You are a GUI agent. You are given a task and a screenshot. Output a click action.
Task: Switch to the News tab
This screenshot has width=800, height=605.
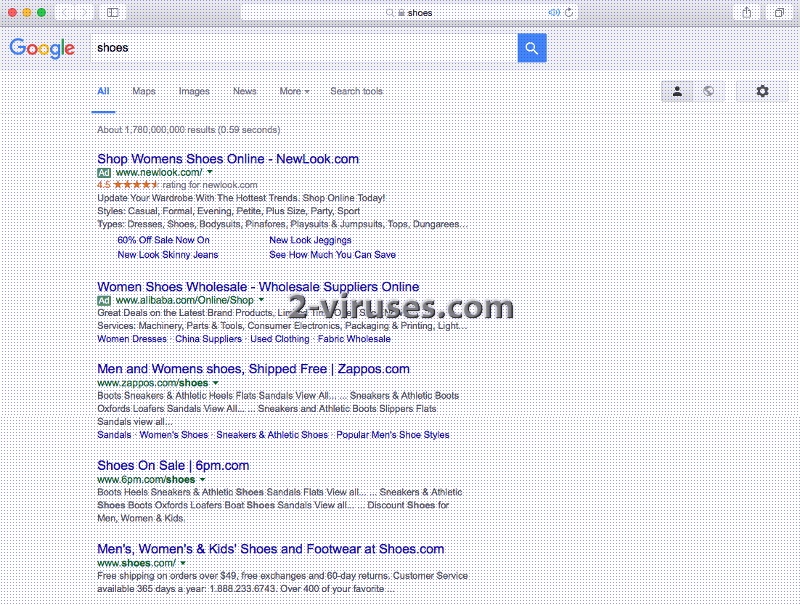click(244, 91)
